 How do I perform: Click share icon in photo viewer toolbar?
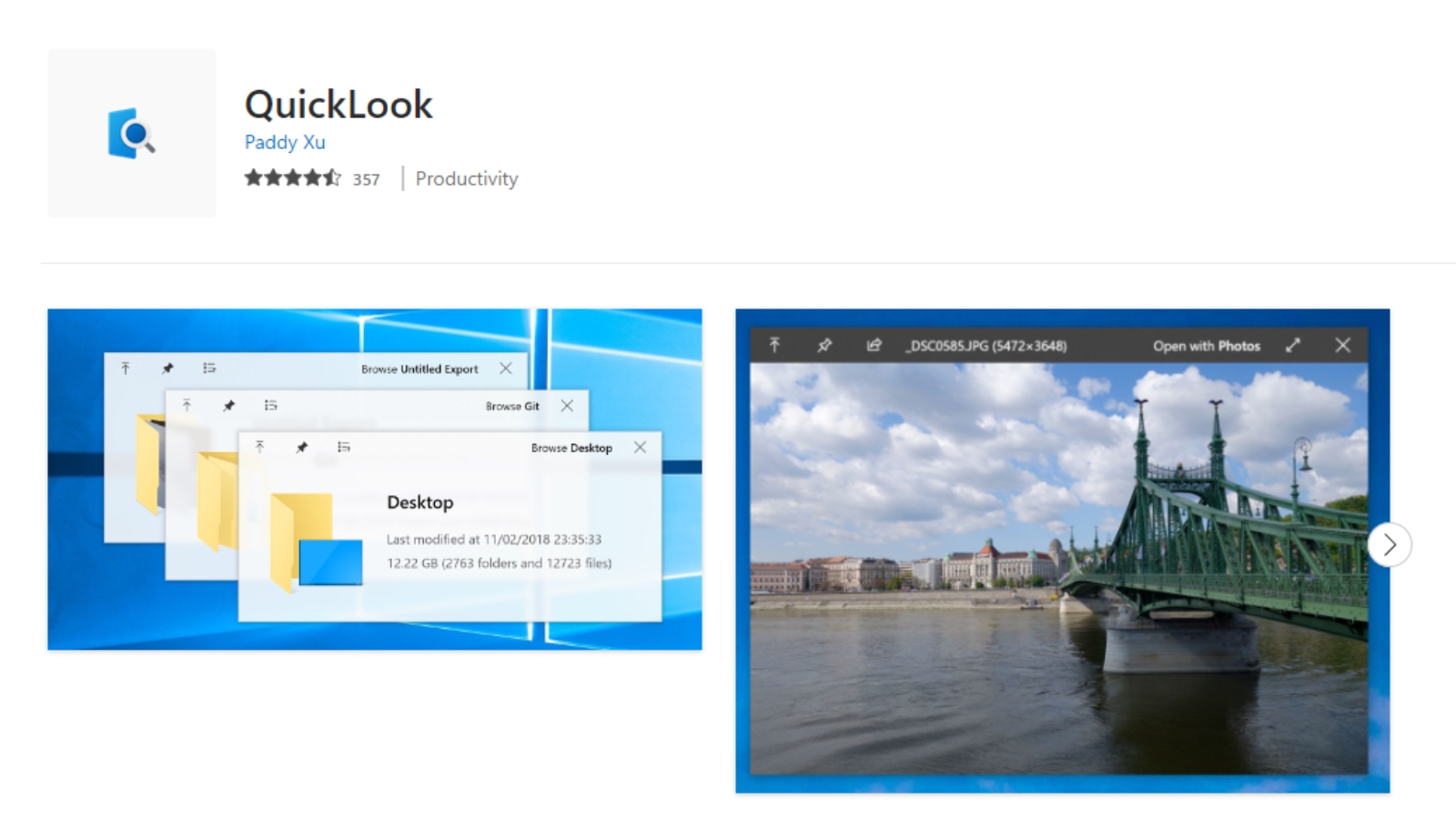tap(874, 345)
